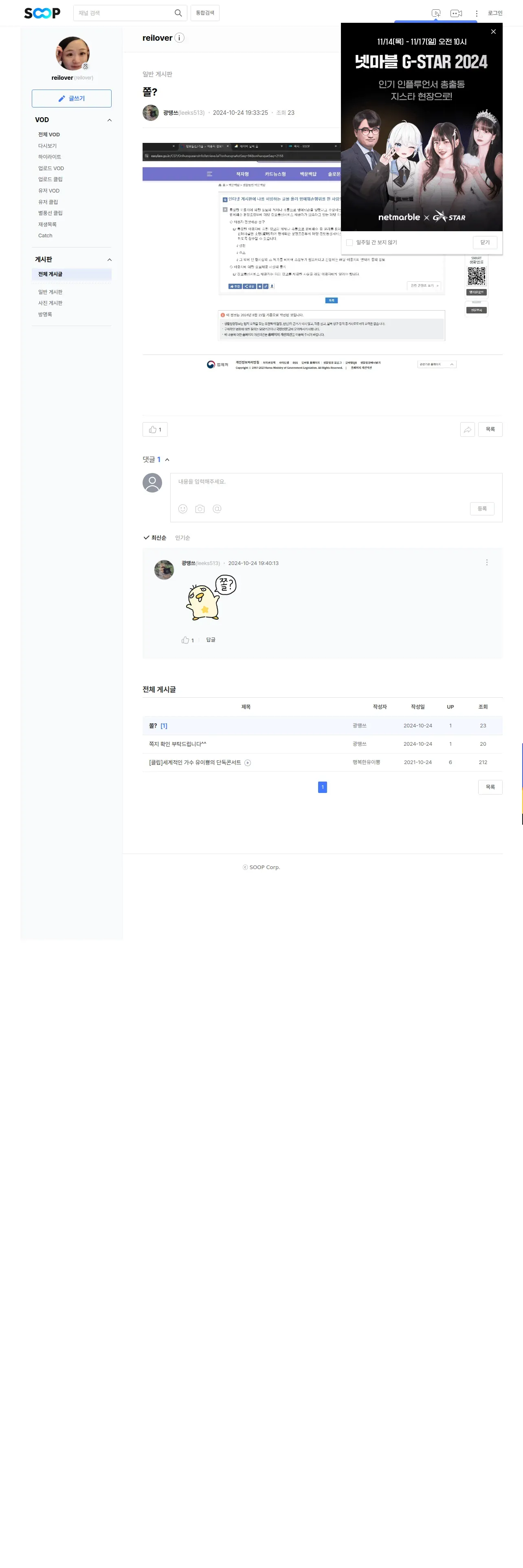Sort comments by 최신순
Image resolution: width=523 pixels, height=1568 pixels.
[155, 537]
